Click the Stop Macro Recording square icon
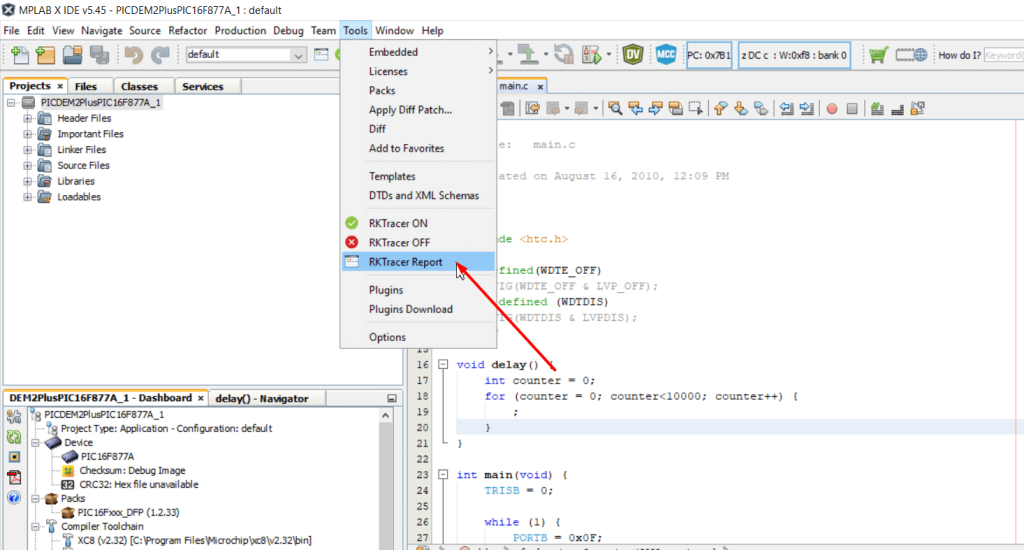 [x=852, y=108]
